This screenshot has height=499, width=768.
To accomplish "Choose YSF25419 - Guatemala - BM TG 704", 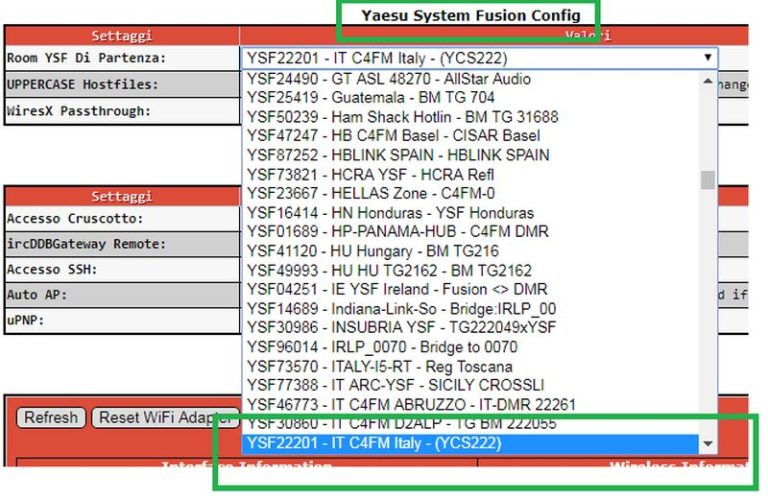I will [x=471, y=97].
